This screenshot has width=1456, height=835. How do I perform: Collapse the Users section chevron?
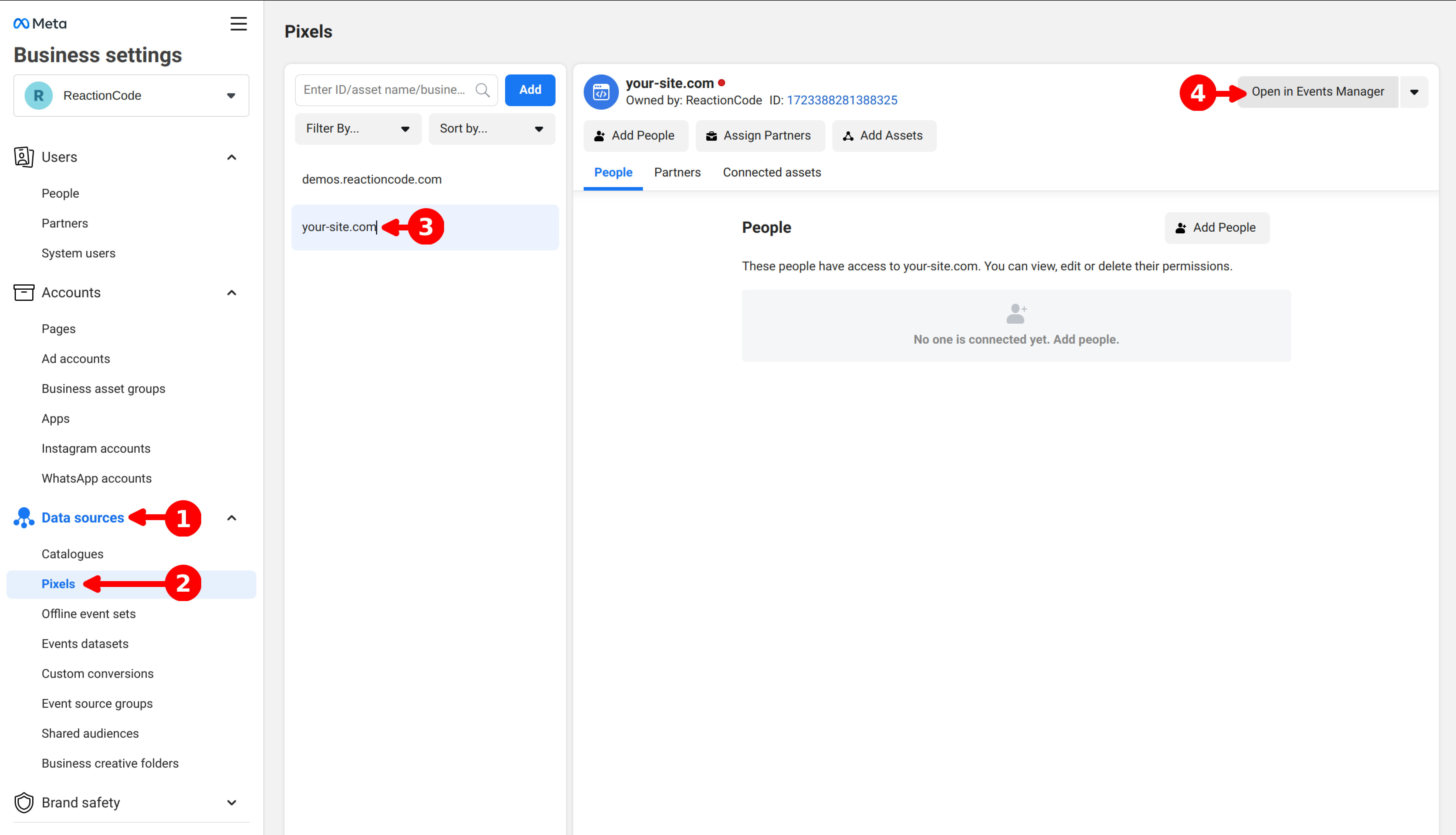(x=232, y=157)
